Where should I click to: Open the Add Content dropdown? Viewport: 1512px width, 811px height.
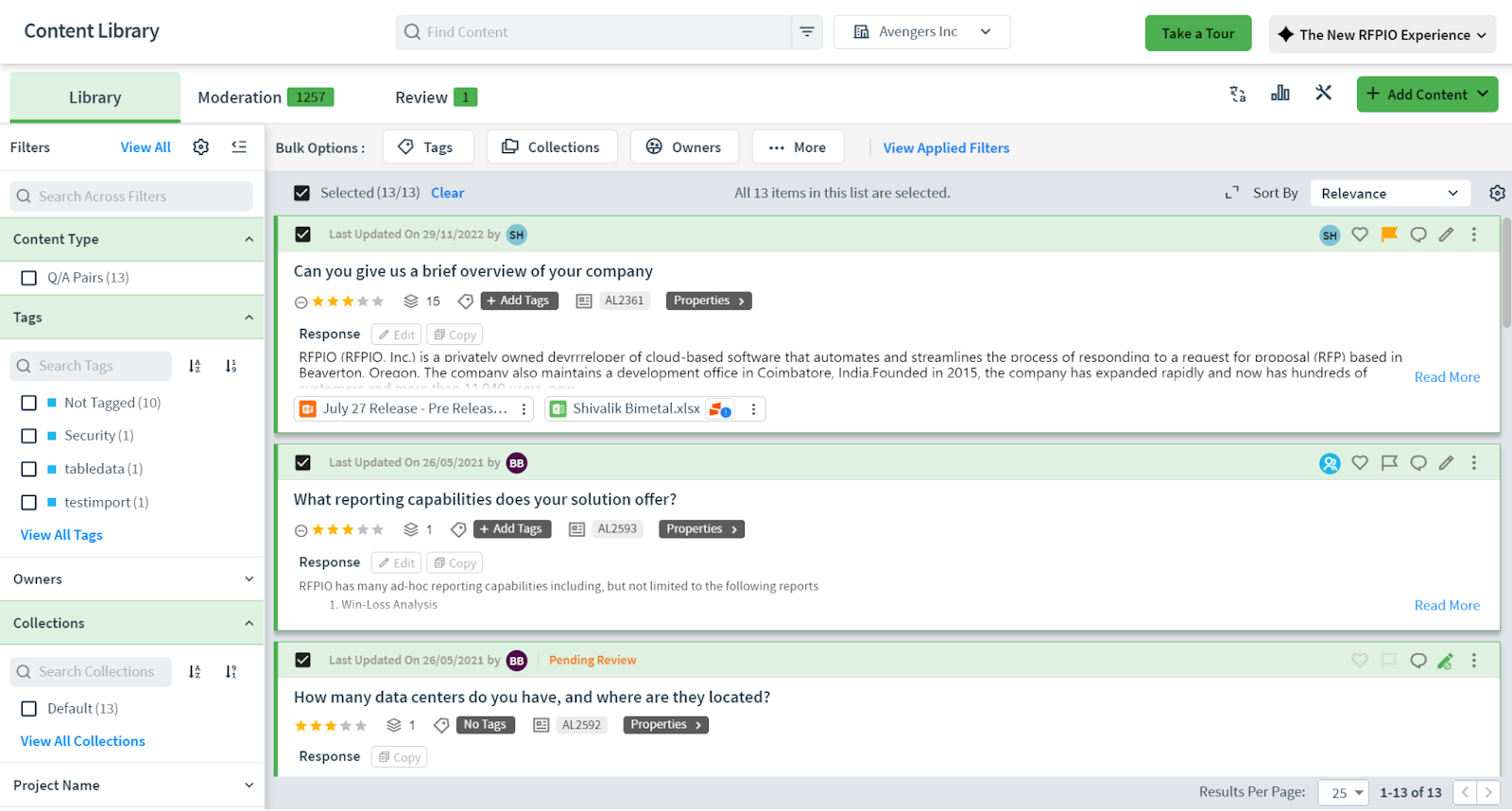click(1427, 95)
